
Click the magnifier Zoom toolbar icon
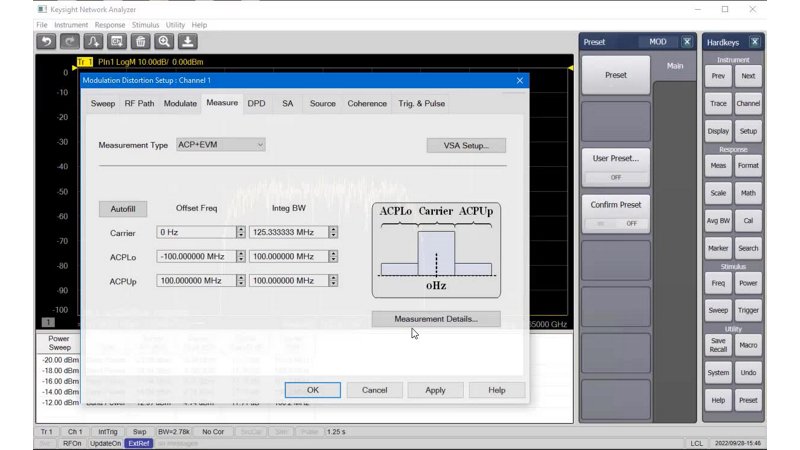(164, 41)
